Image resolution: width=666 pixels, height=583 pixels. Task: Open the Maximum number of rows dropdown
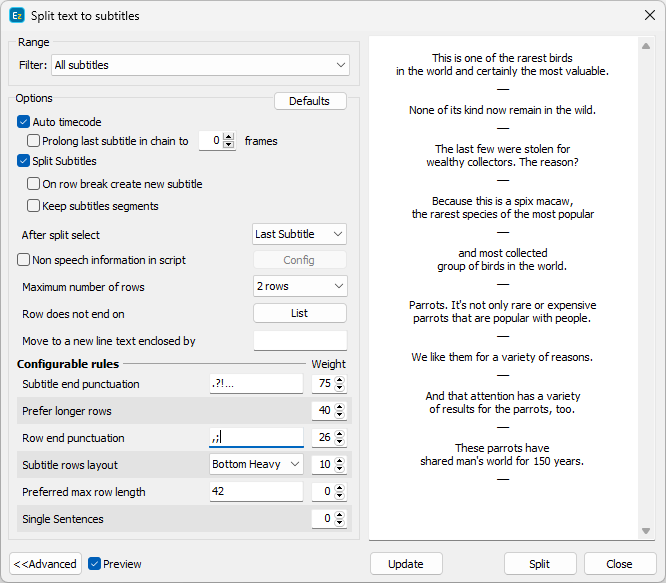pos(299,287)
